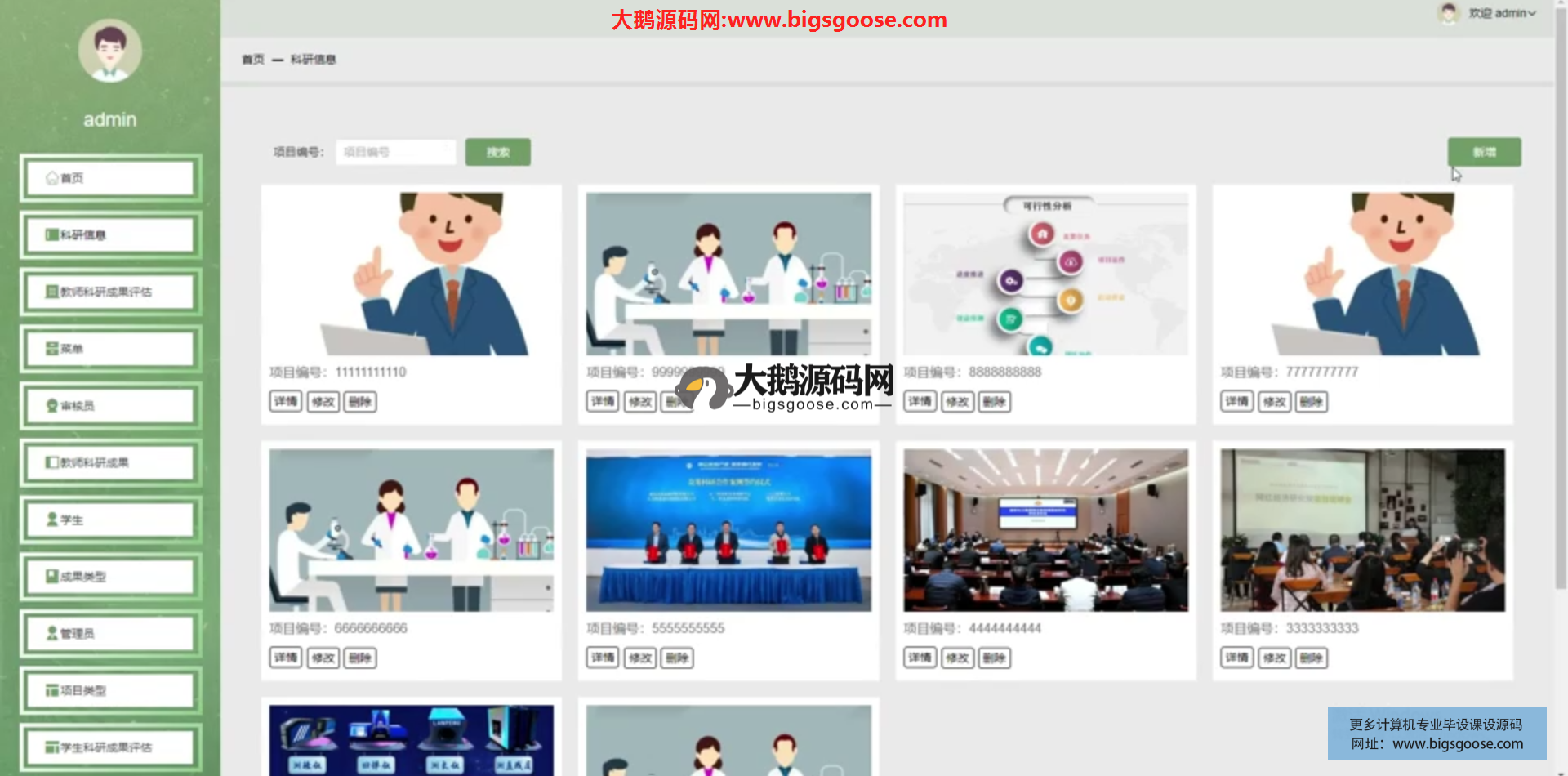Click the 科研信息 sidebar icon
1568x776 pixels.
point(52,235)
